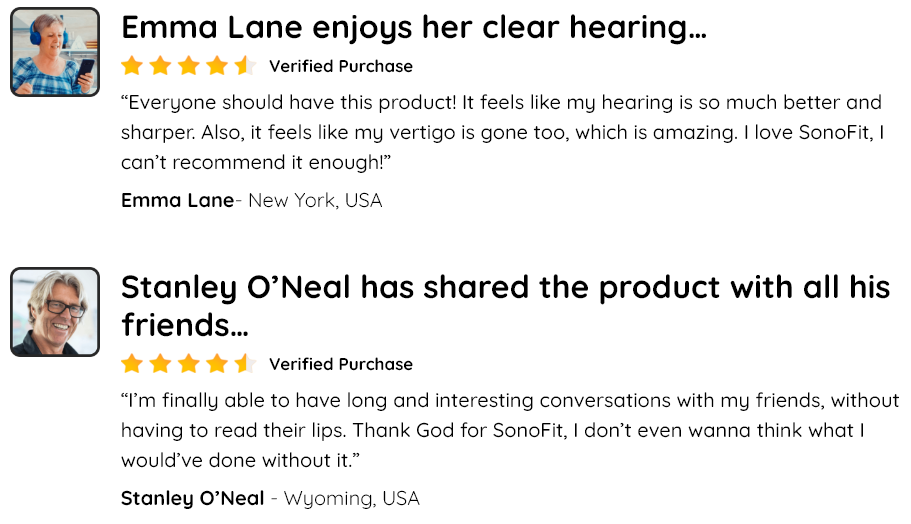The height and width of the screenshot is (524, 911).
Task: Click Emma Lane's profile photo
Action: [x=55, y=52]
